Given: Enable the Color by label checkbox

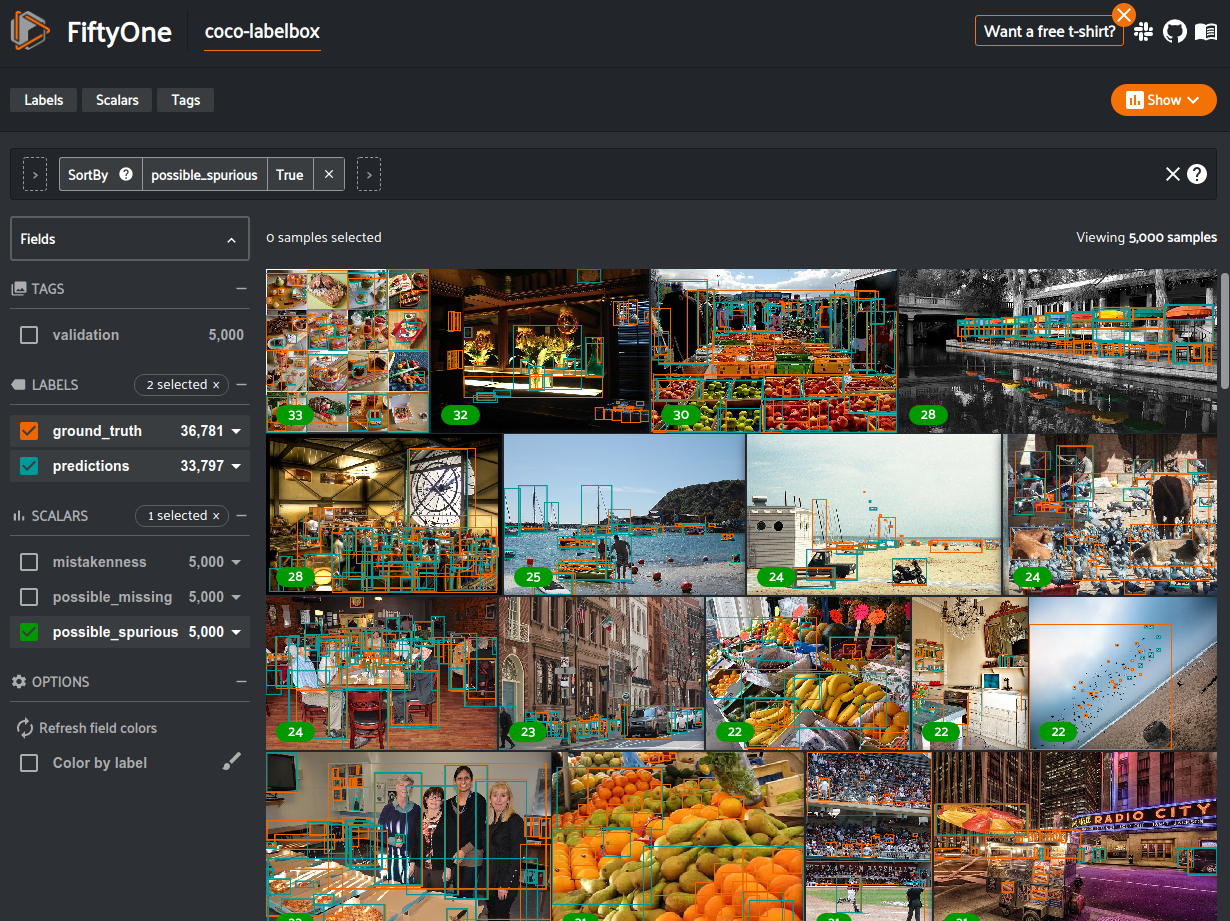Looking at the screenshot, I should click(29, 763).
